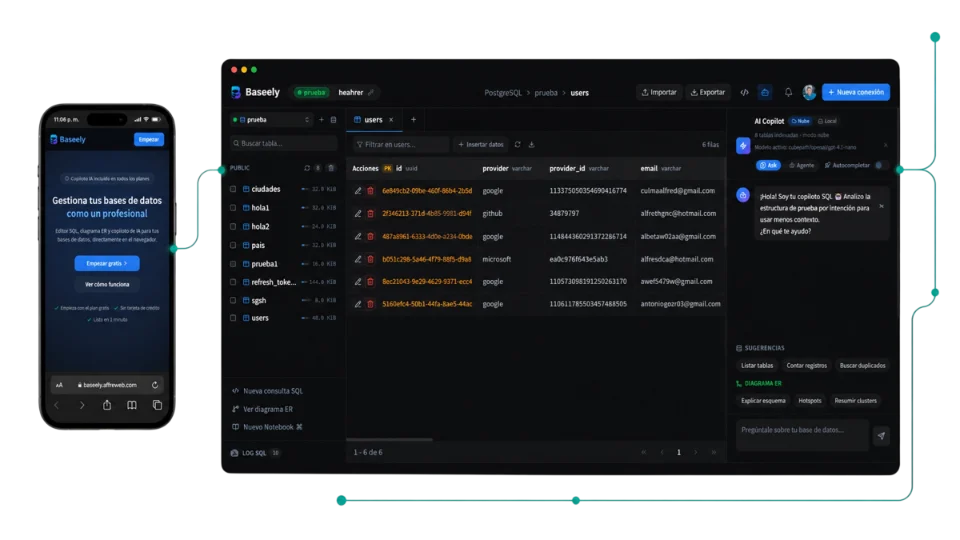Click prueba in the breadcrumb
The width and height of the screenshot is (960, 540).
[546, 93]
